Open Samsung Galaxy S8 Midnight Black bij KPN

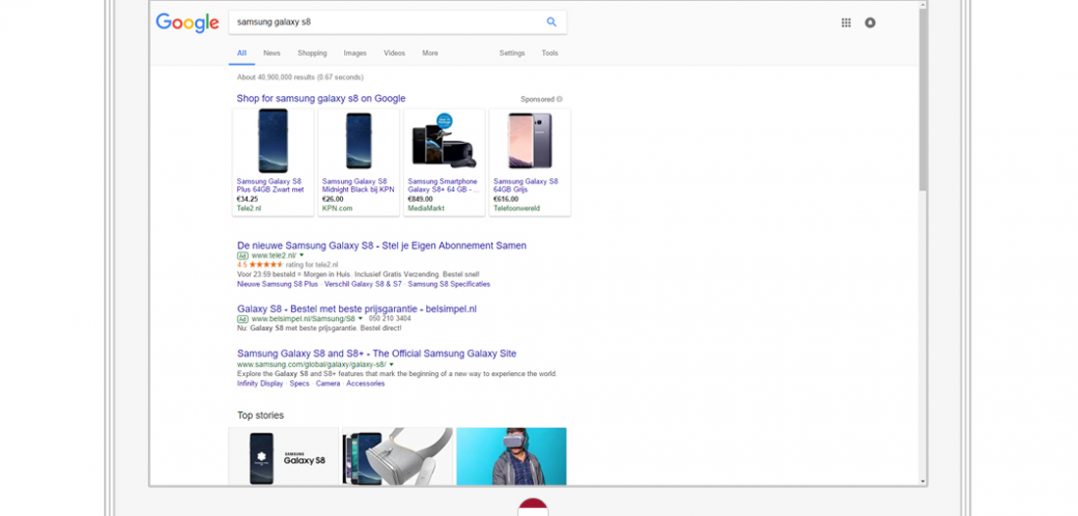tap(358, 186)
